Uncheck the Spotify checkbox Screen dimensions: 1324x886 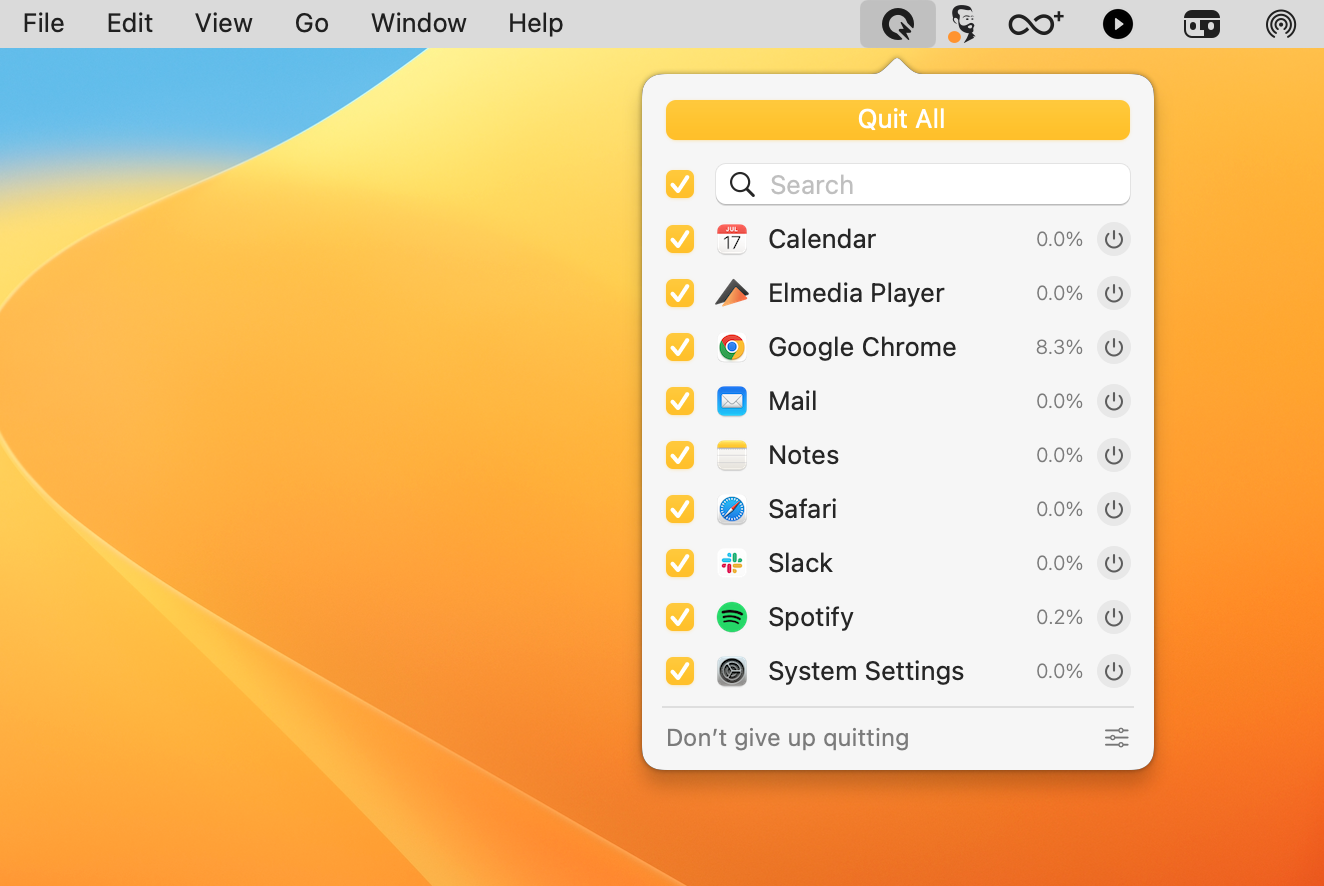(680, 617)
